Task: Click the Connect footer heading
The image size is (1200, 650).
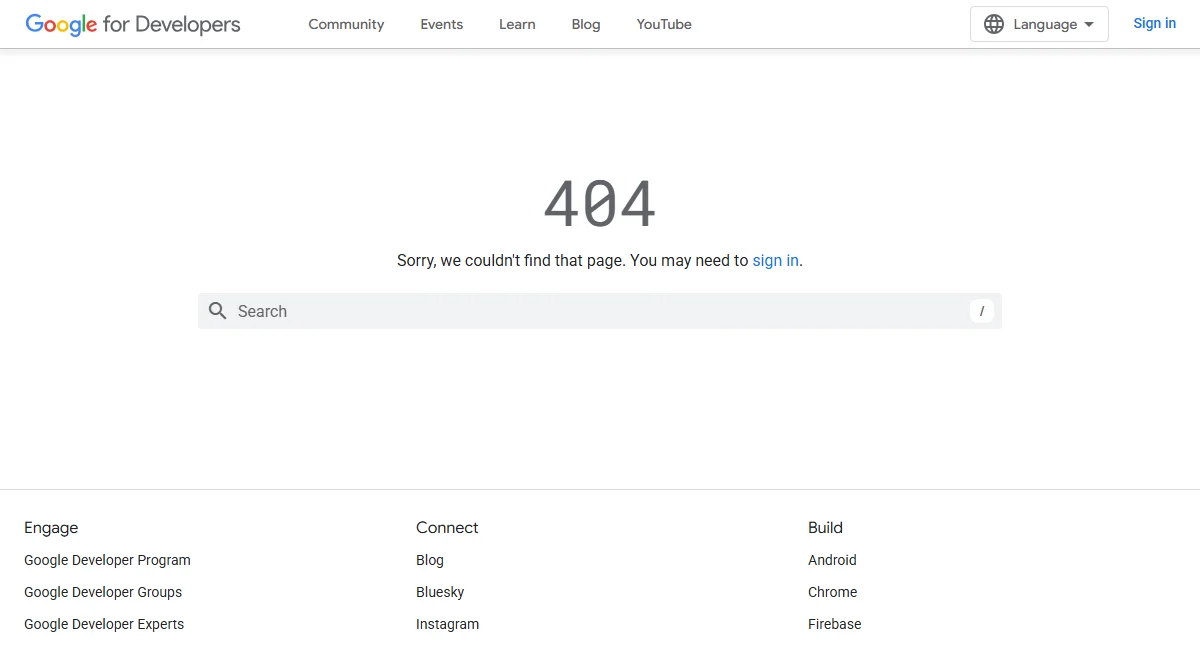Action: (x=447, y=528)
